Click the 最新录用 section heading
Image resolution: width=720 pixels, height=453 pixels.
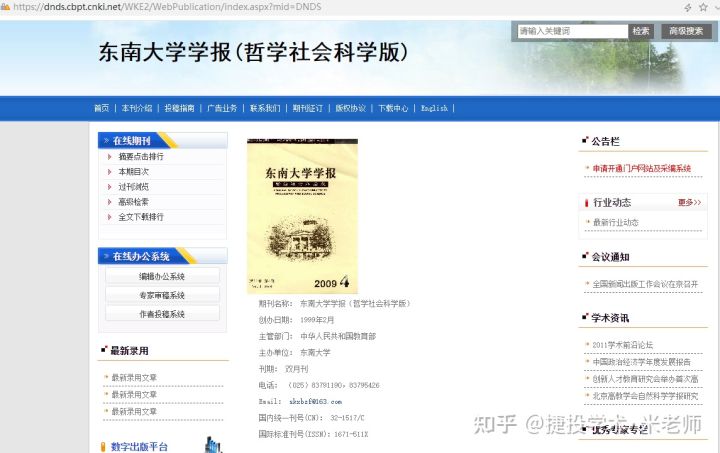129,351
